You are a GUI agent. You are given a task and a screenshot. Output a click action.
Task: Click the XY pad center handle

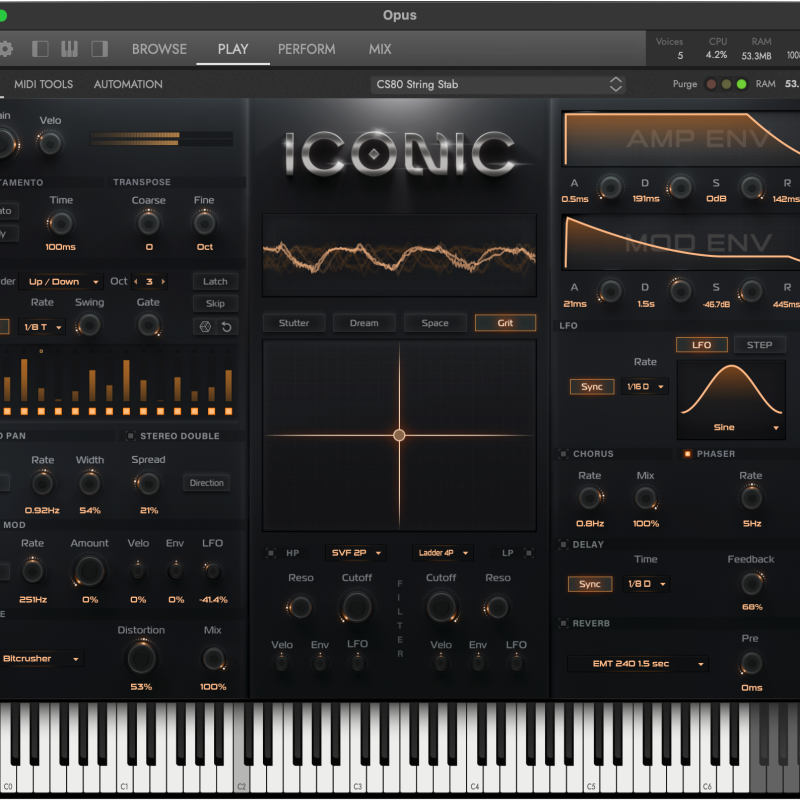pyautogui.click(x=399, y=435)
